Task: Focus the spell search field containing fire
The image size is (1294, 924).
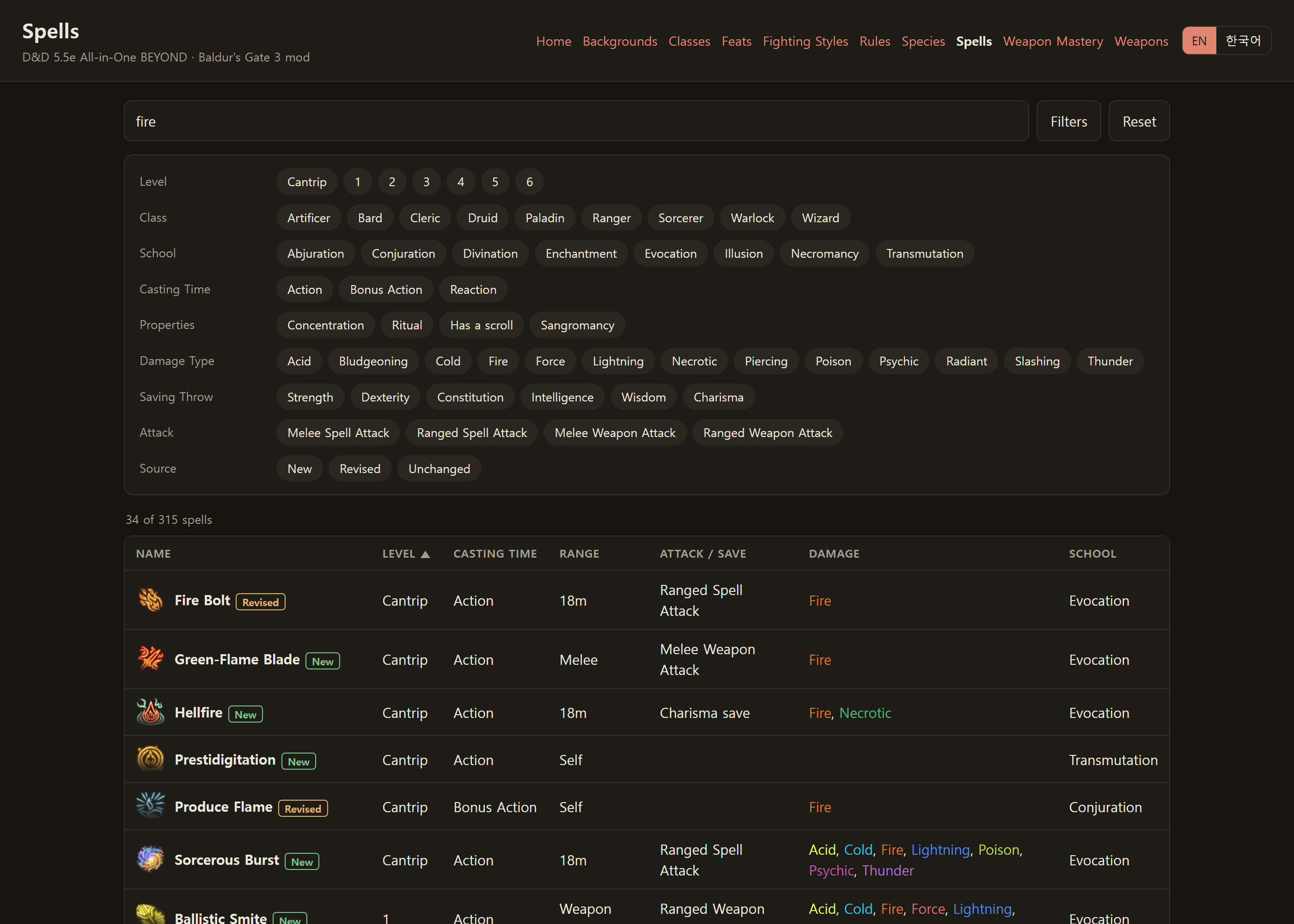Action: tap(576, 121)
